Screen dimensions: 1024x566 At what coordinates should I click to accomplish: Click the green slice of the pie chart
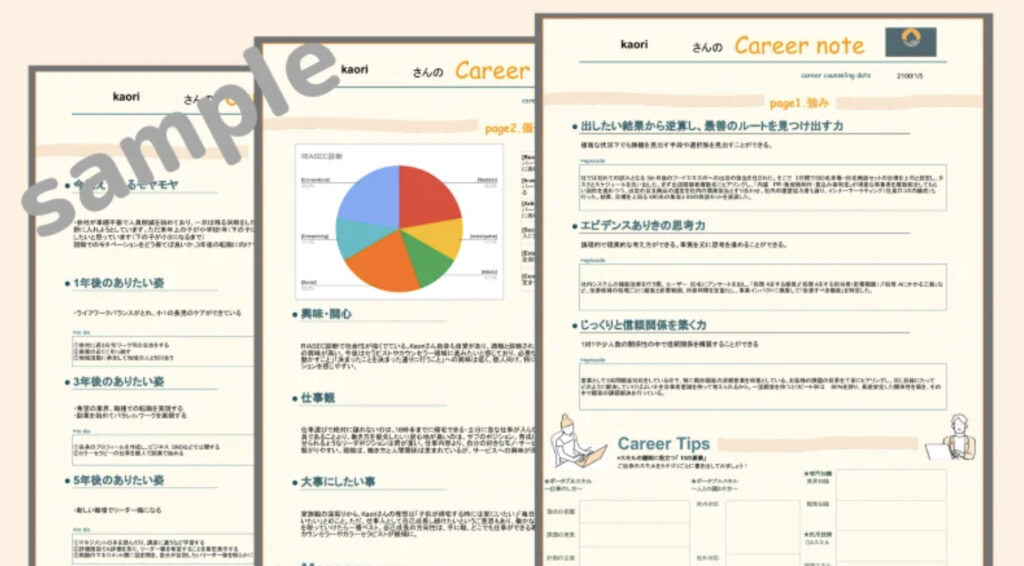429,263
